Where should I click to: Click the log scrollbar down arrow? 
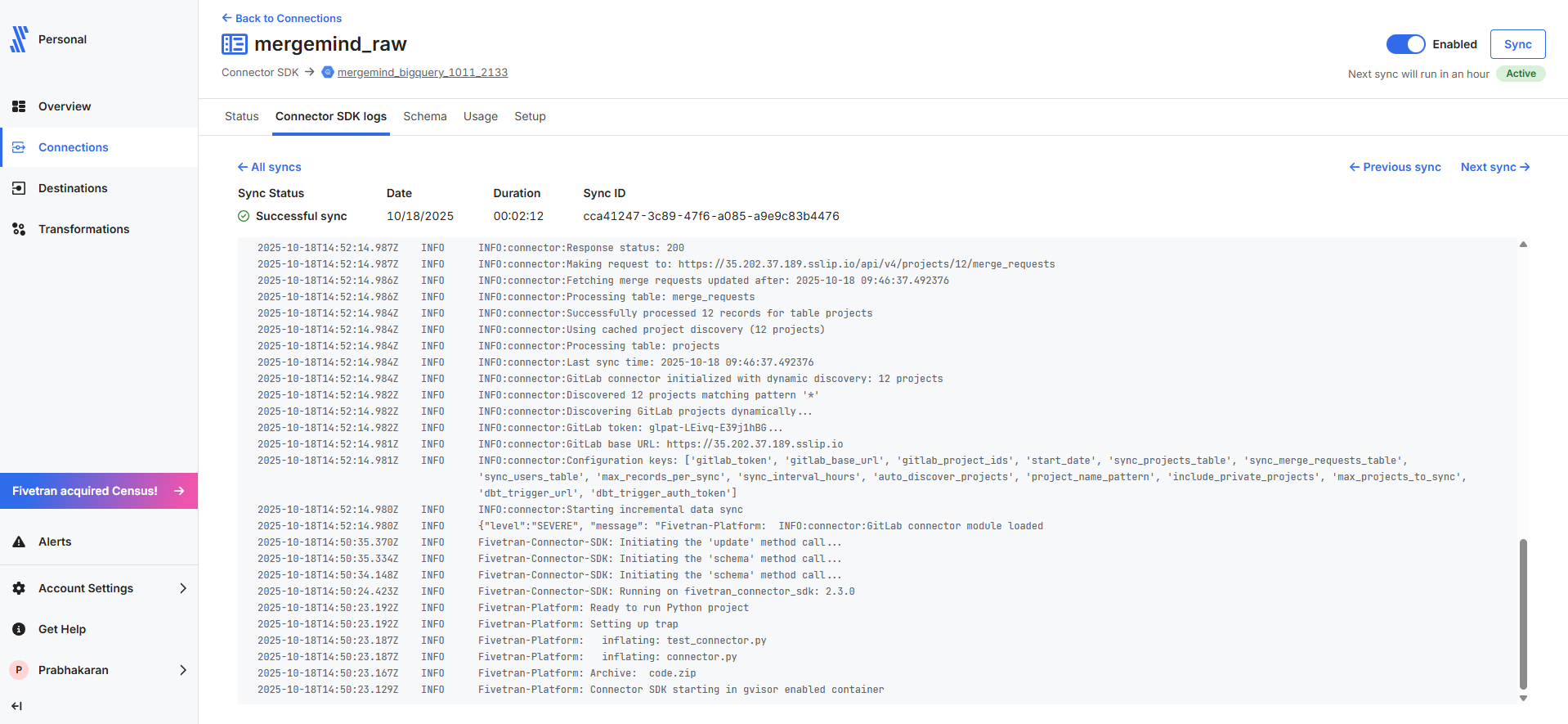1523,698
